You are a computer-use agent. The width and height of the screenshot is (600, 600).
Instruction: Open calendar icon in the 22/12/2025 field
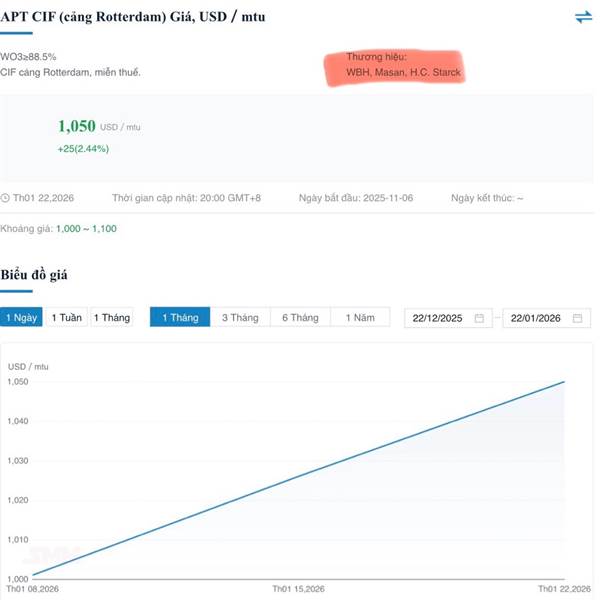(x=479, y=318)
